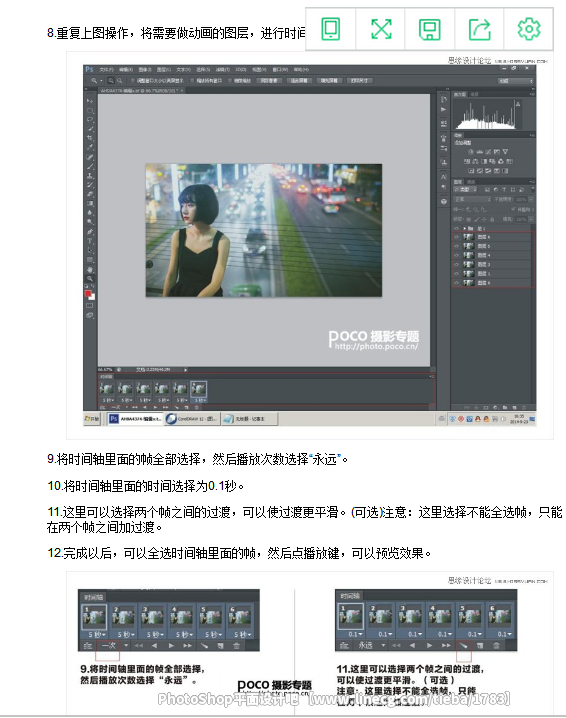The image size is (566, 718).
Task: Hide the 图层 3 layer via eye icon
Action: [x=456, y=264]
